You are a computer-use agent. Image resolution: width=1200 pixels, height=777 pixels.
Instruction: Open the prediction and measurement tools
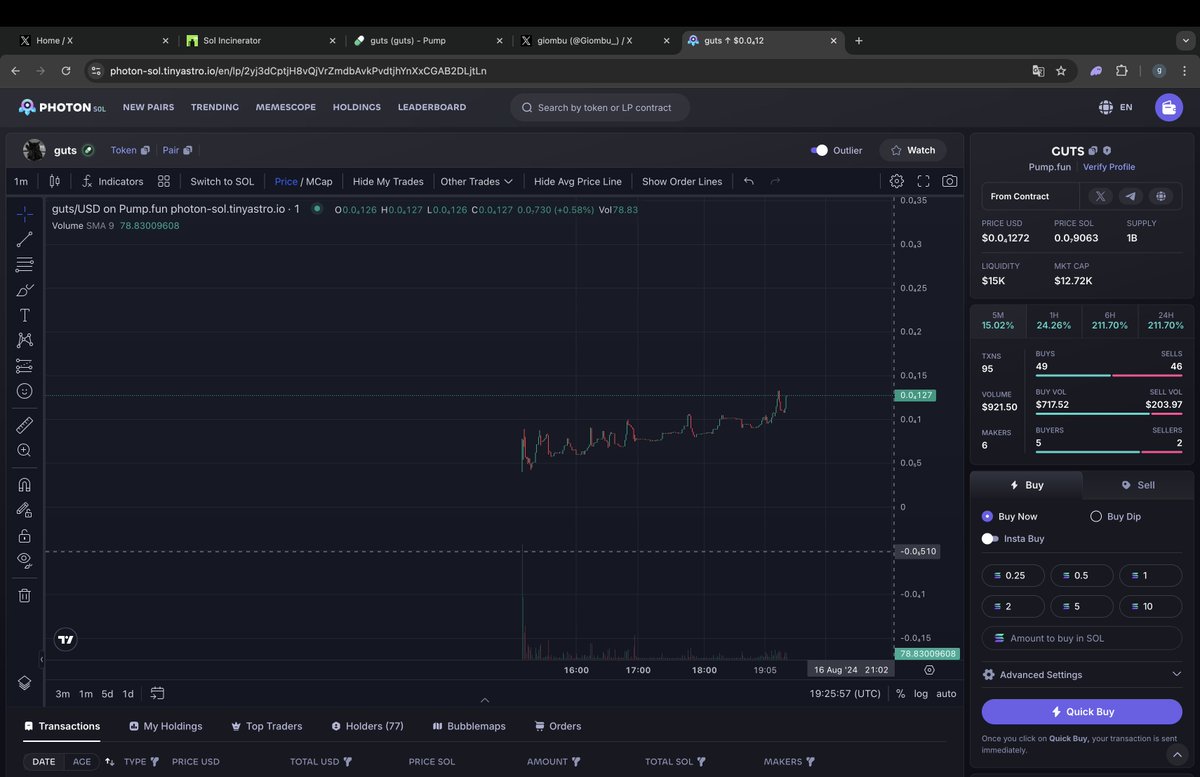pos(25,366)
